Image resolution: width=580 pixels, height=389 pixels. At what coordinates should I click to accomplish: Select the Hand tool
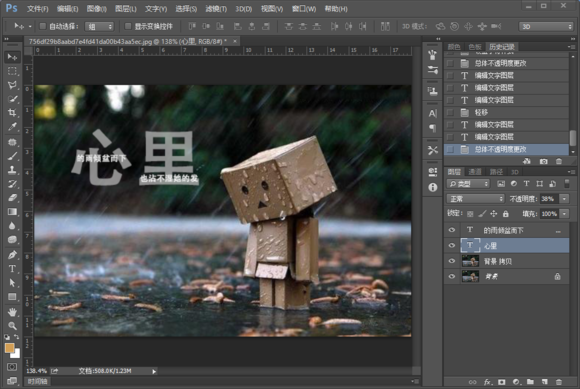(x=12, y=312)
